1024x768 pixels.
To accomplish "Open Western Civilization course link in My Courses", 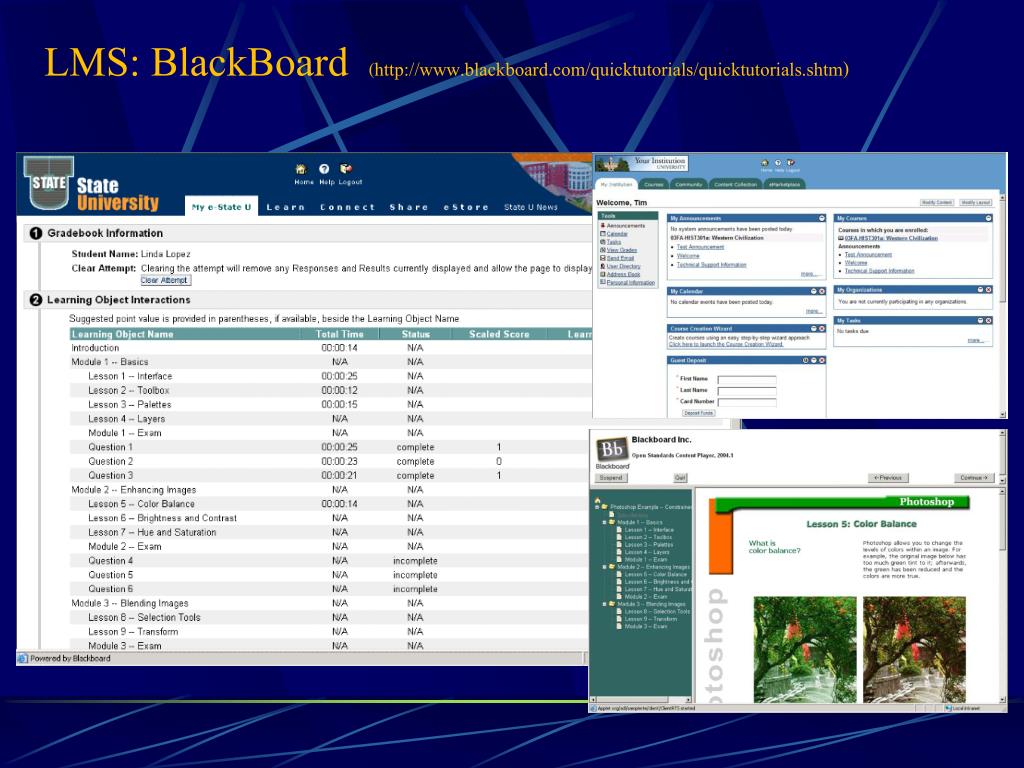I will pyautogui.click(x=891, y=238).
